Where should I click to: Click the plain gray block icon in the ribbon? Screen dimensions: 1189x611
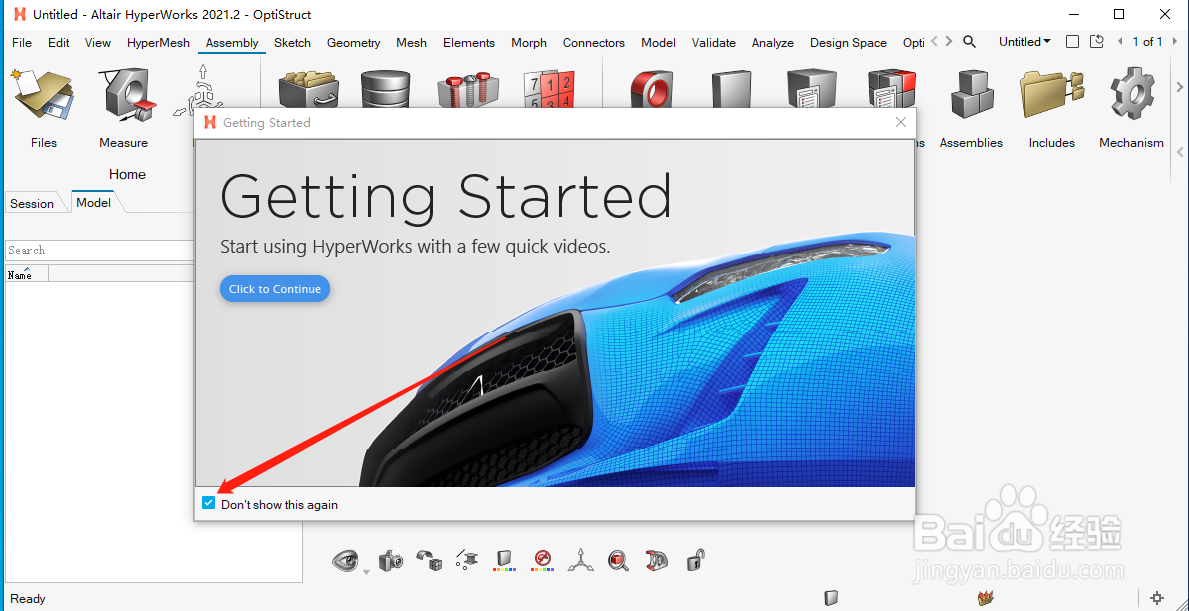[731, 89]
